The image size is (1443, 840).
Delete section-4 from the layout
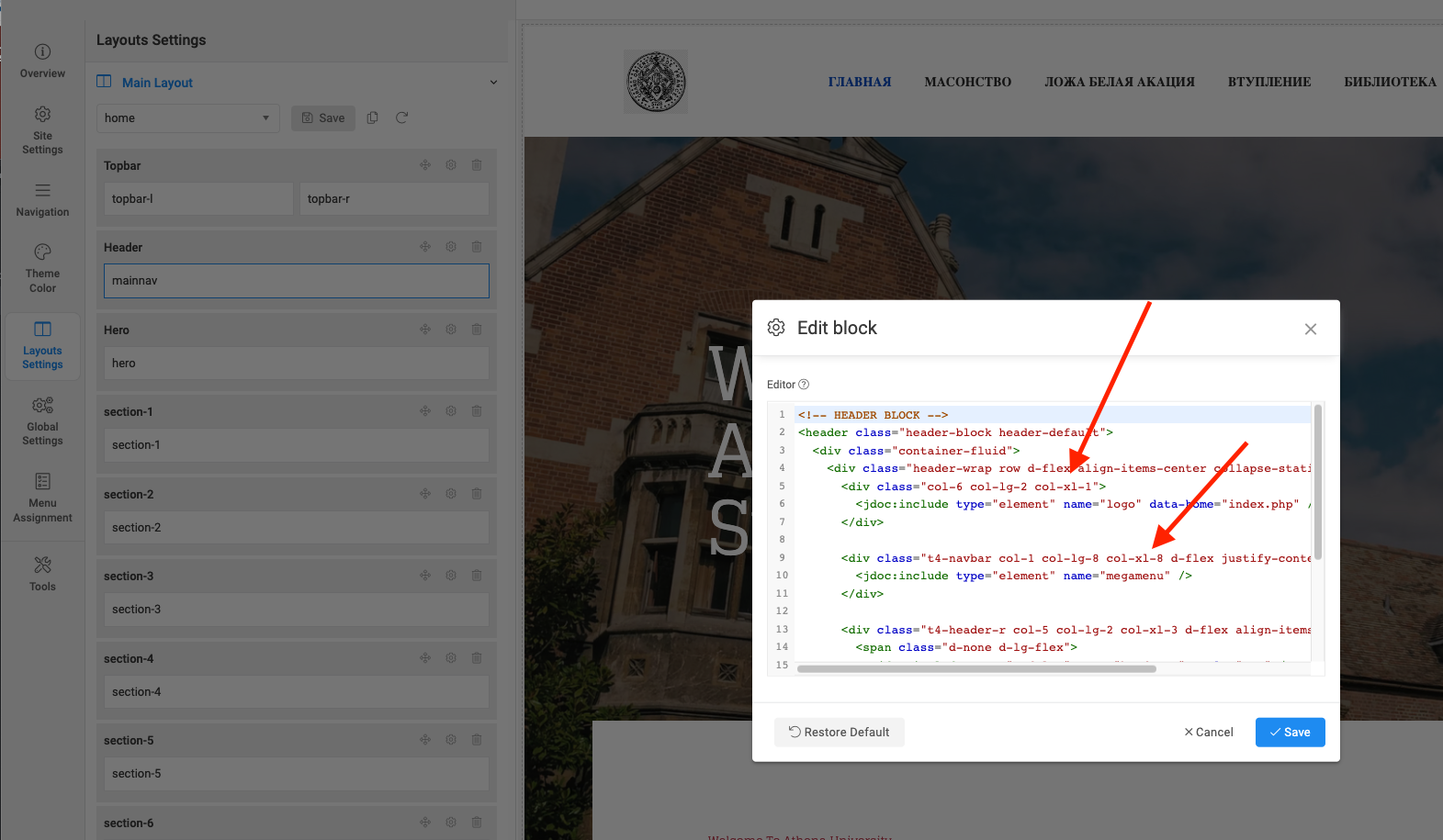pyautogui.click(x=477, y=658)
